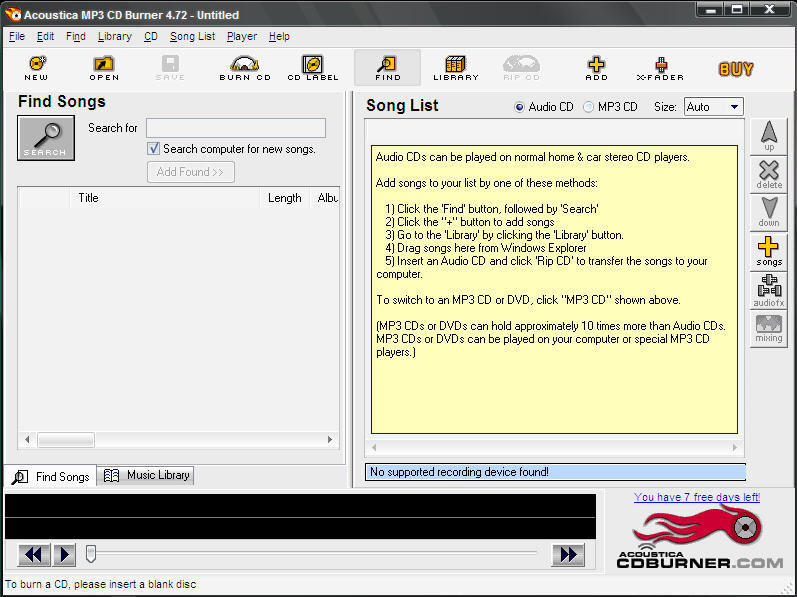The width and height of the screenshot is (797, 597).
Task: Click the results scrollbar left arrow
Action: [x=27, y=439]
